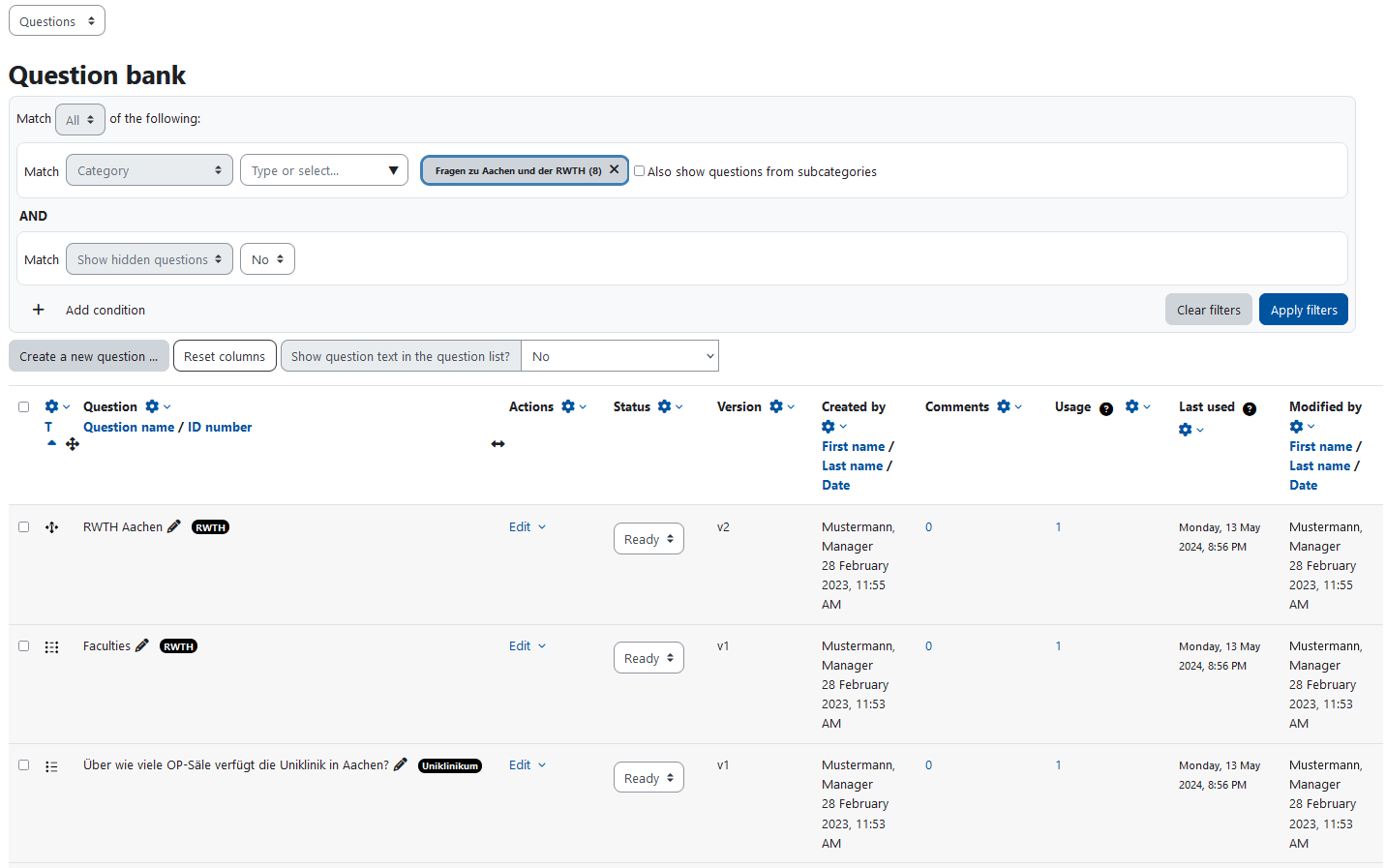
Task: Open the Ready status selector for "RWTH Aachen"
Action: point(648,538)
